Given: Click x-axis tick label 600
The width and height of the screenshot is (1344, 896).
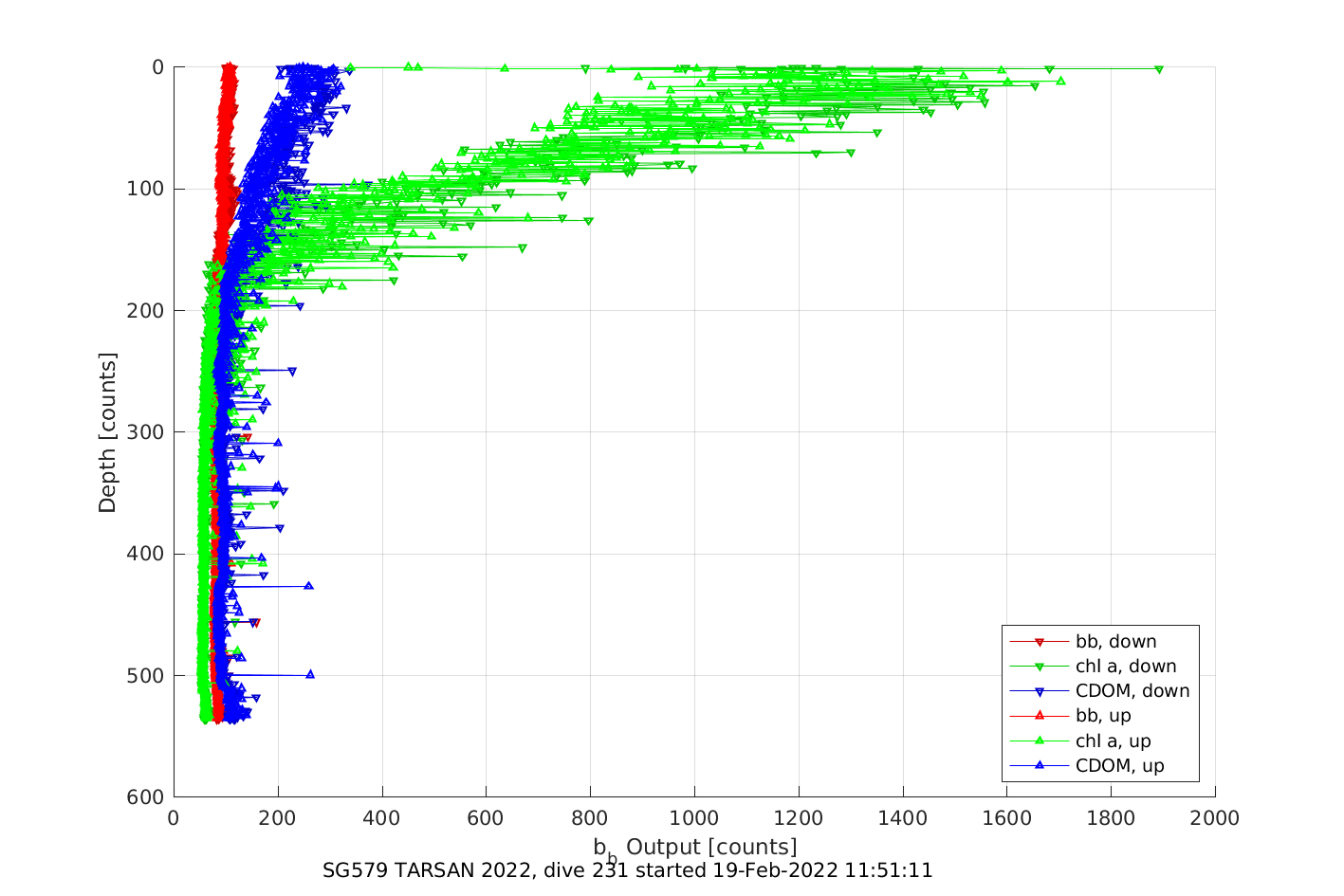Looking at the screenshot, I should pyautogui.click(x=486, y=818).
